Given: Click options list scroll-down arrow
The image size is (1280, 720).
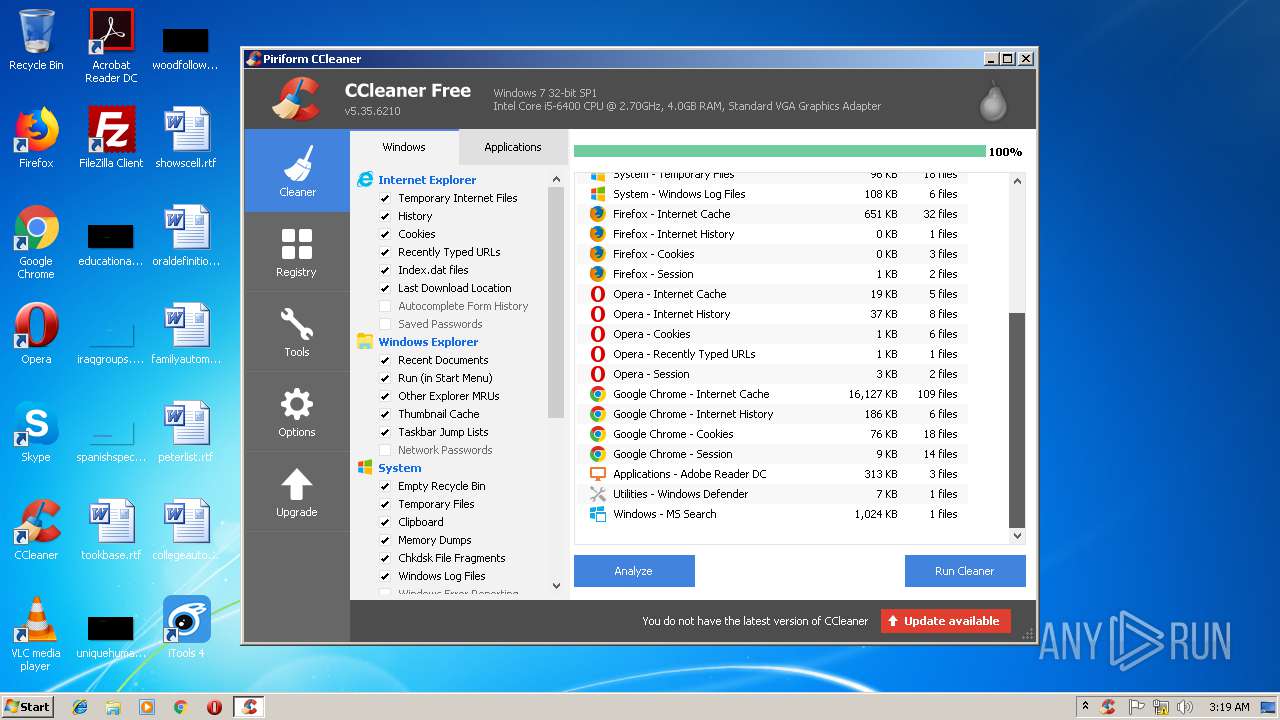Looking at the screenshot, I should [x=557, y=586].
